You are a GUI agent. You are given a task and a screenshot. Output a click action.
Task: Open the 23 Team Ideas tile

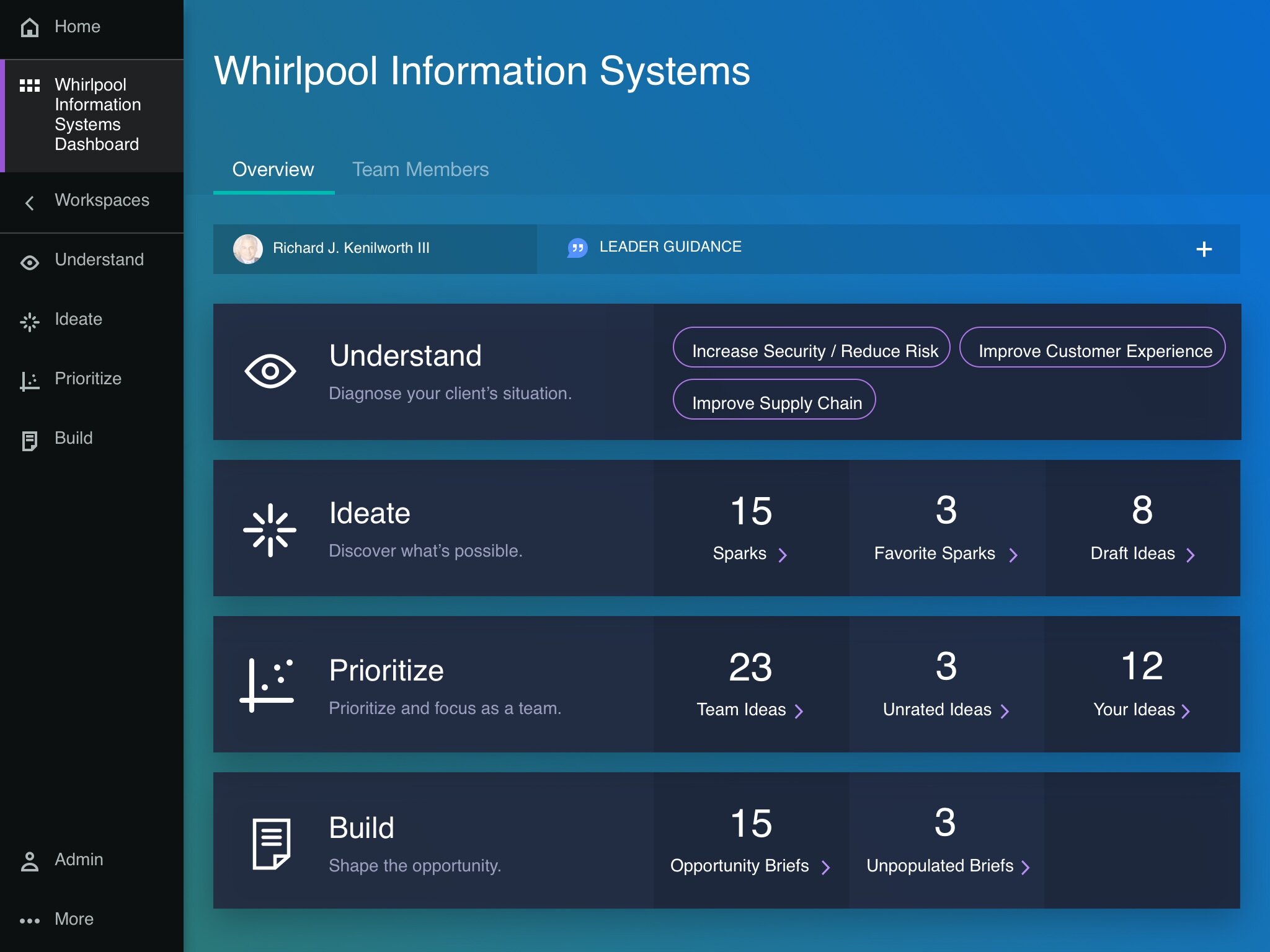(x=751, y=684)
